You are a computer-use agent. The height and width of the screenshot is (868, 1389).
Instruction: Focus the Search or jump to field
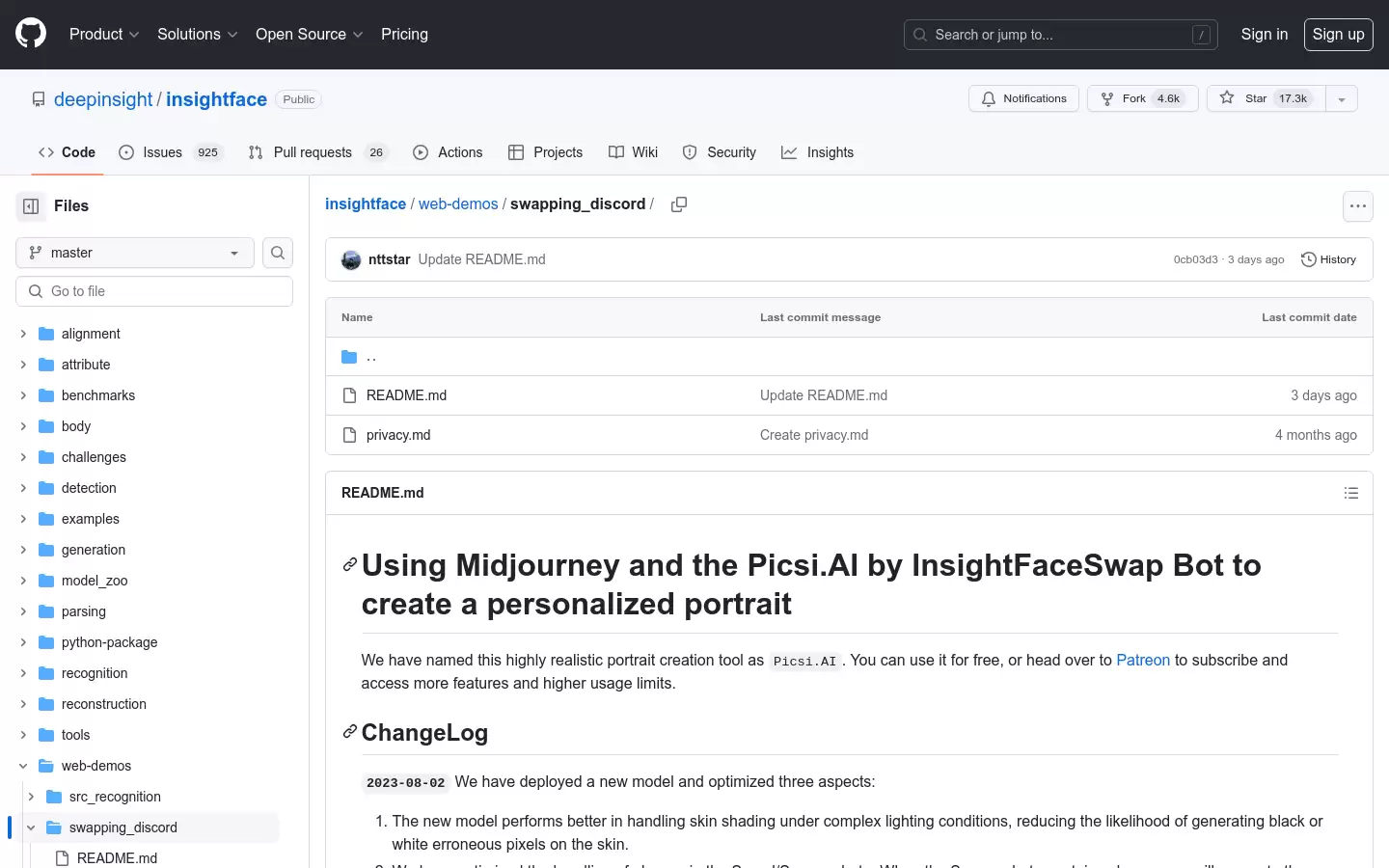pyautogui.click(x=1061, y=35)
